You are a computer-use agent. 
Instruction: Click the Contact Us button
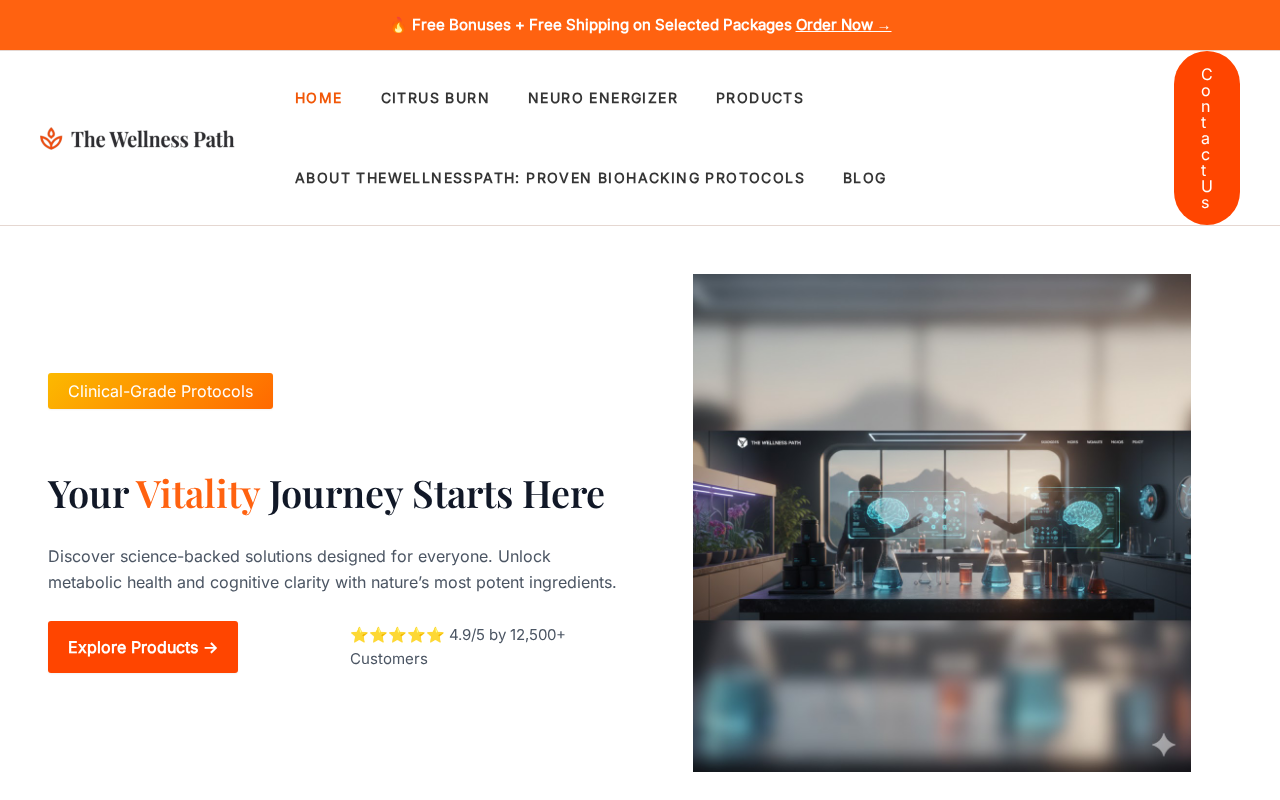click(1207, 138)
